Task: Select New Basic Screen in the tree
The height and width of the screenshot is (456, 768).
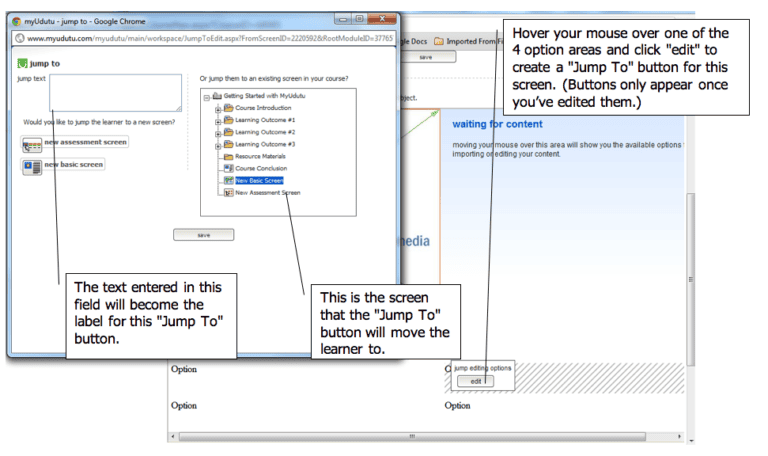Action: click(260, 180)
